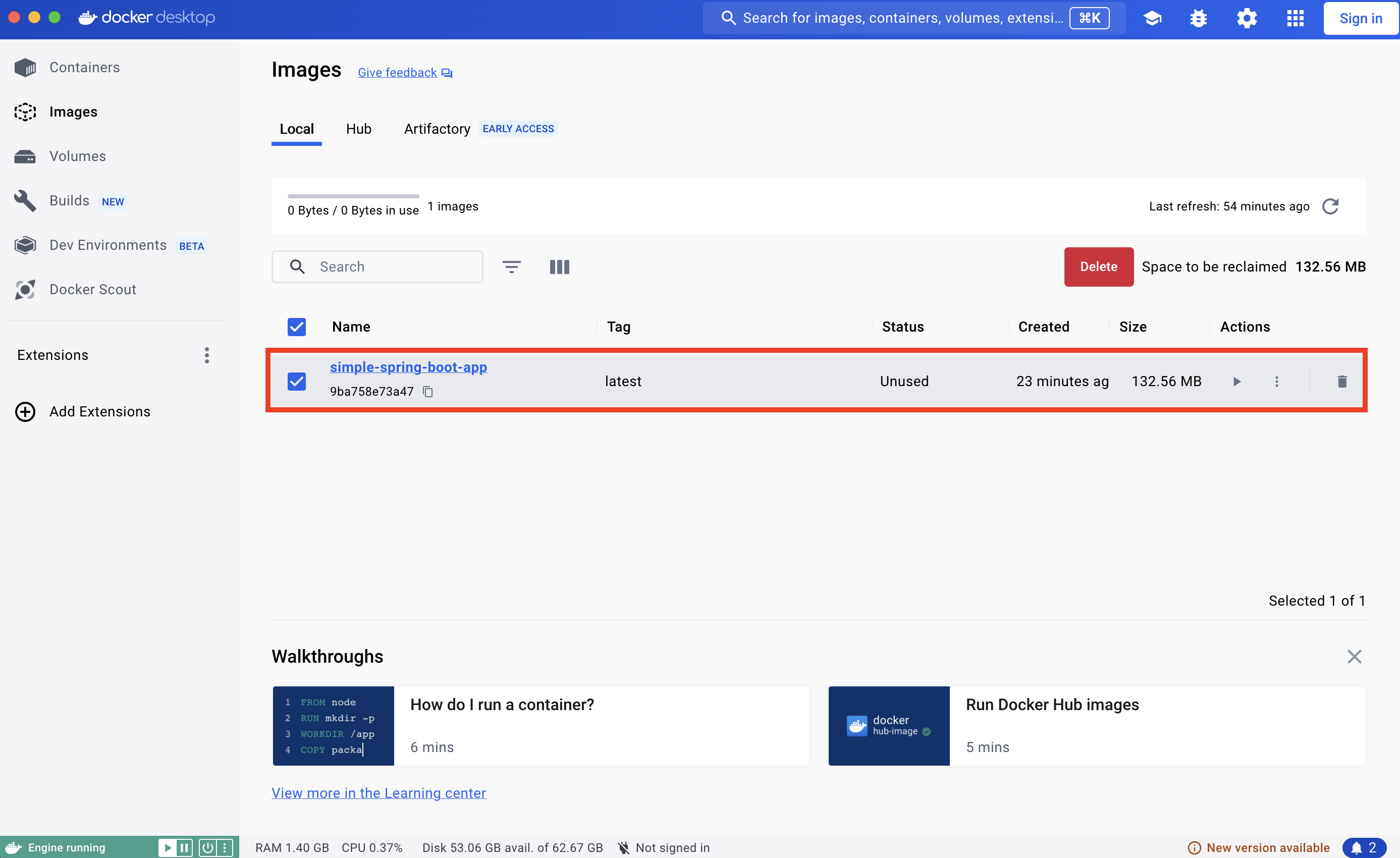This screenshot has width=1400, height=858.
Task: Open image row more actions menu
Action: tap(1277, 381)
